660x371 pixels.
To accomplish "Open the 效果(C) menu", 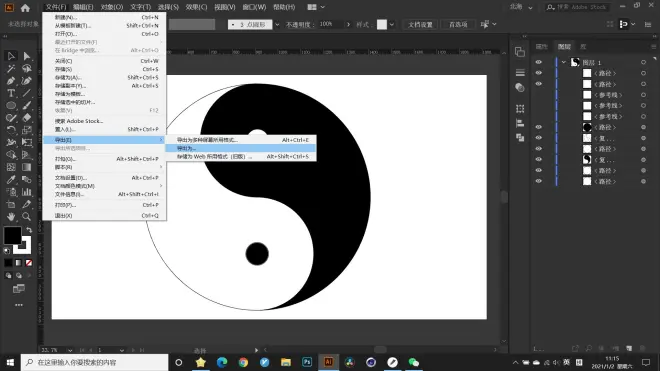I will pos(196,7).
